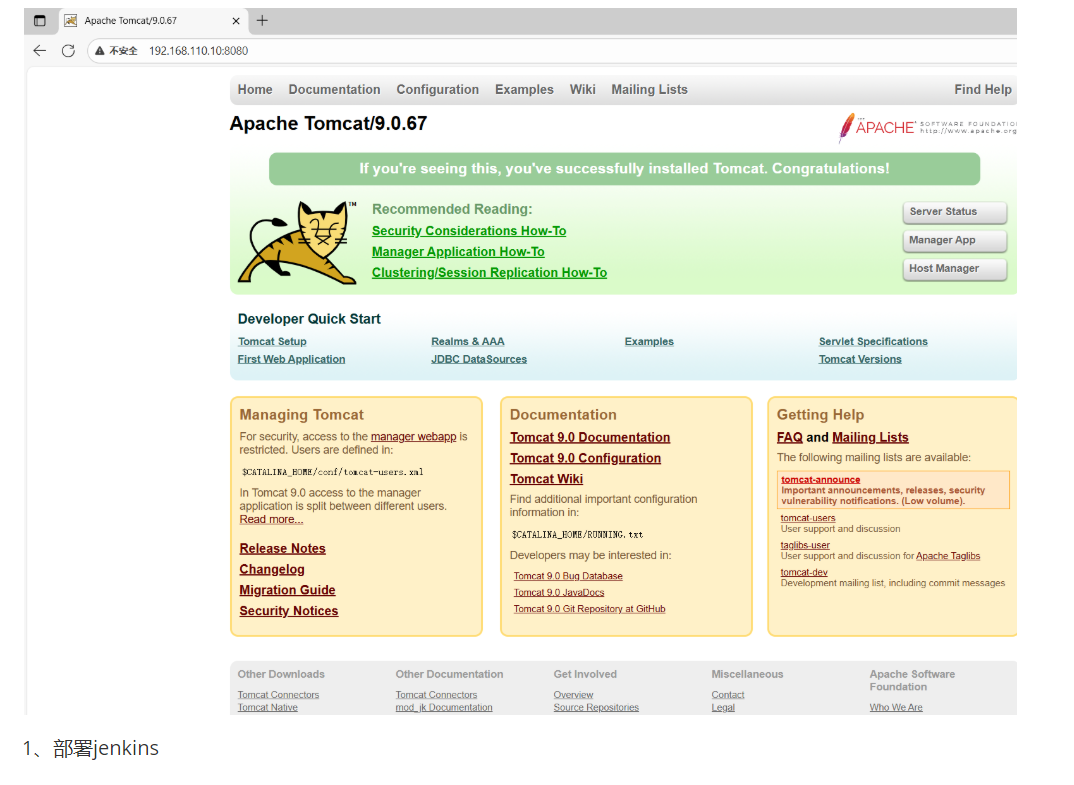
Task: Open Security Considerations How-To link
Action: click(x=469, y=231)
